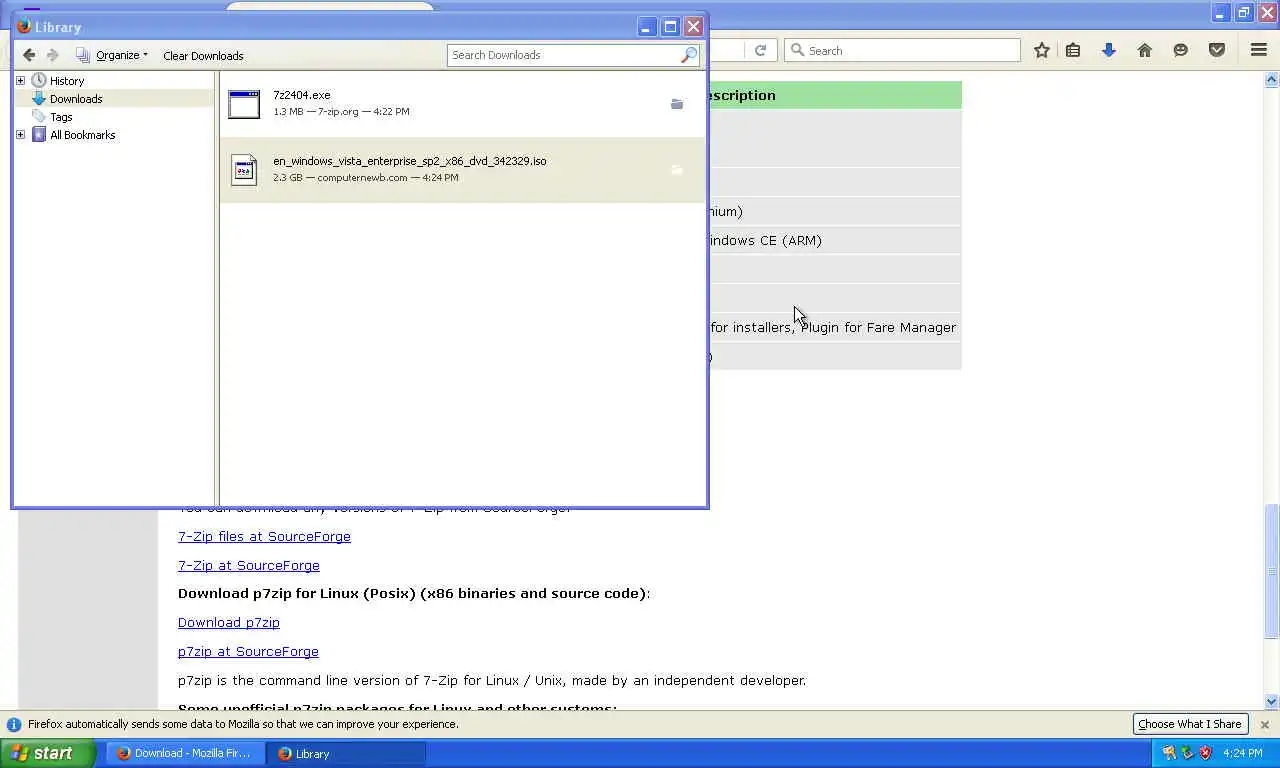Click the ISO file icon
The height and width of the screenshot is (768, 1280).
pos(244,170)
